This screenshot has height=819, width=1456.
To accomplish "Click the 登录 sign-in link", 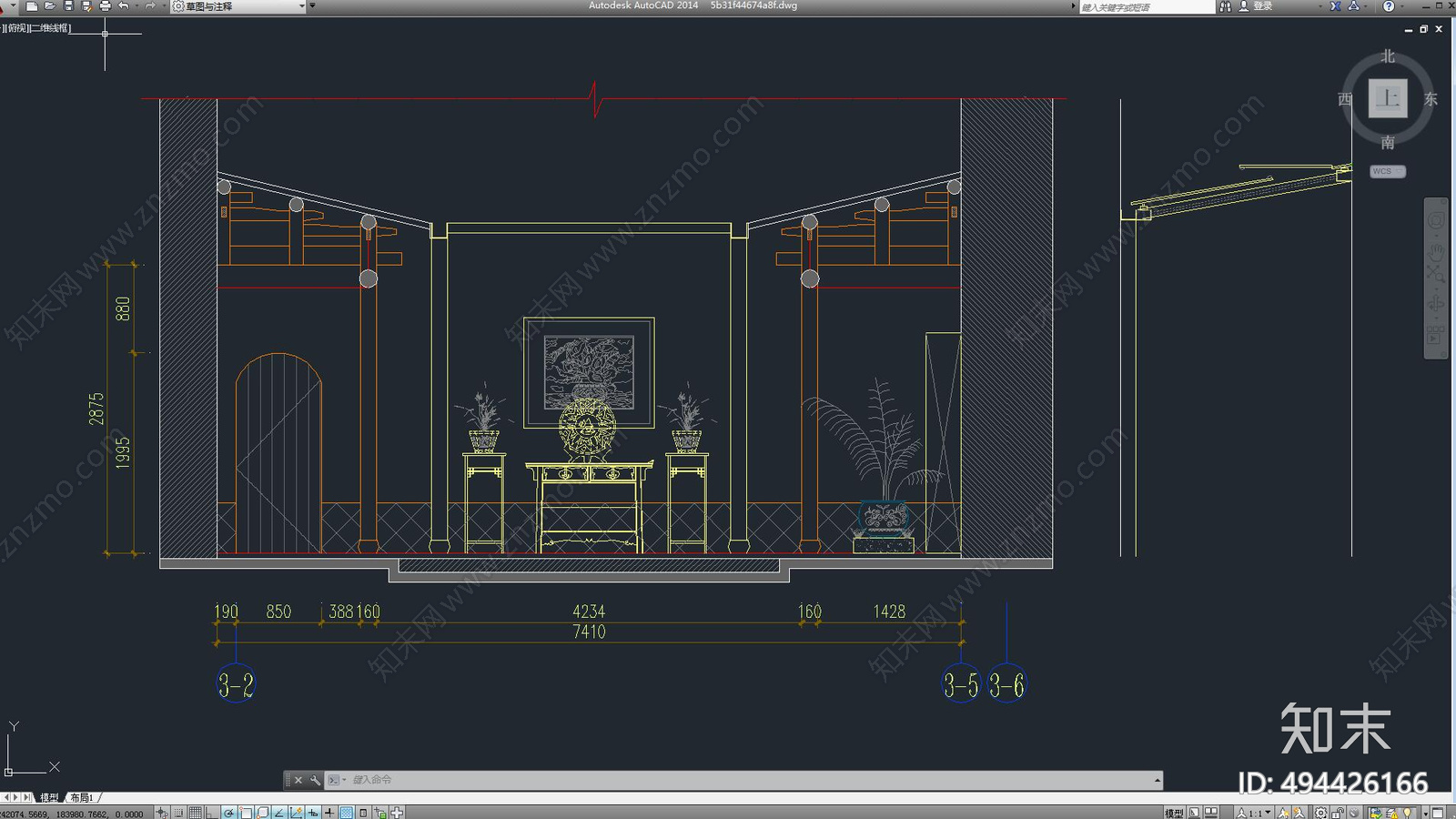I will [1263, 6].
